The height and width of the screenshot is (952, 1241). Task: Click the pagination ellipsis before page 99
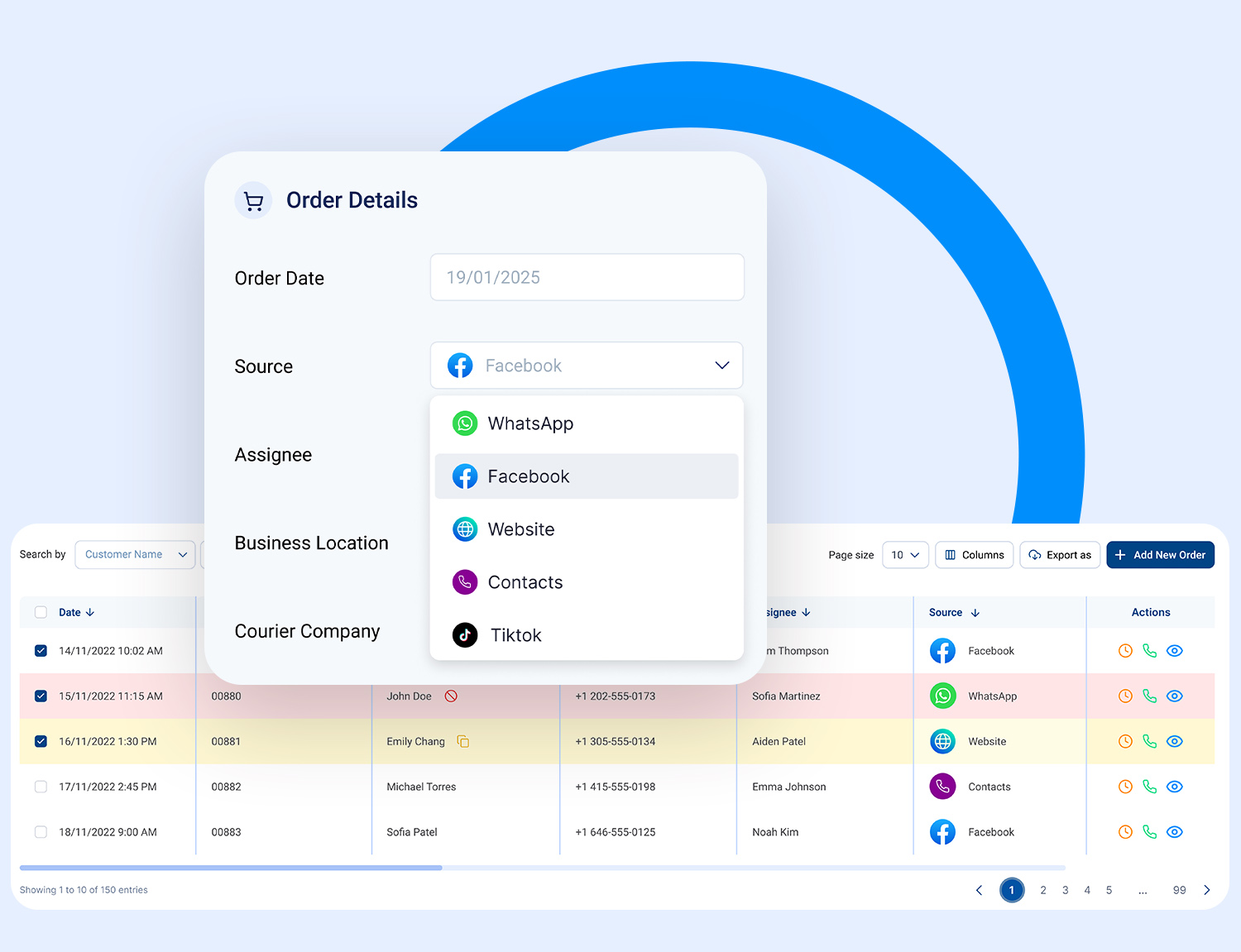1143,892
